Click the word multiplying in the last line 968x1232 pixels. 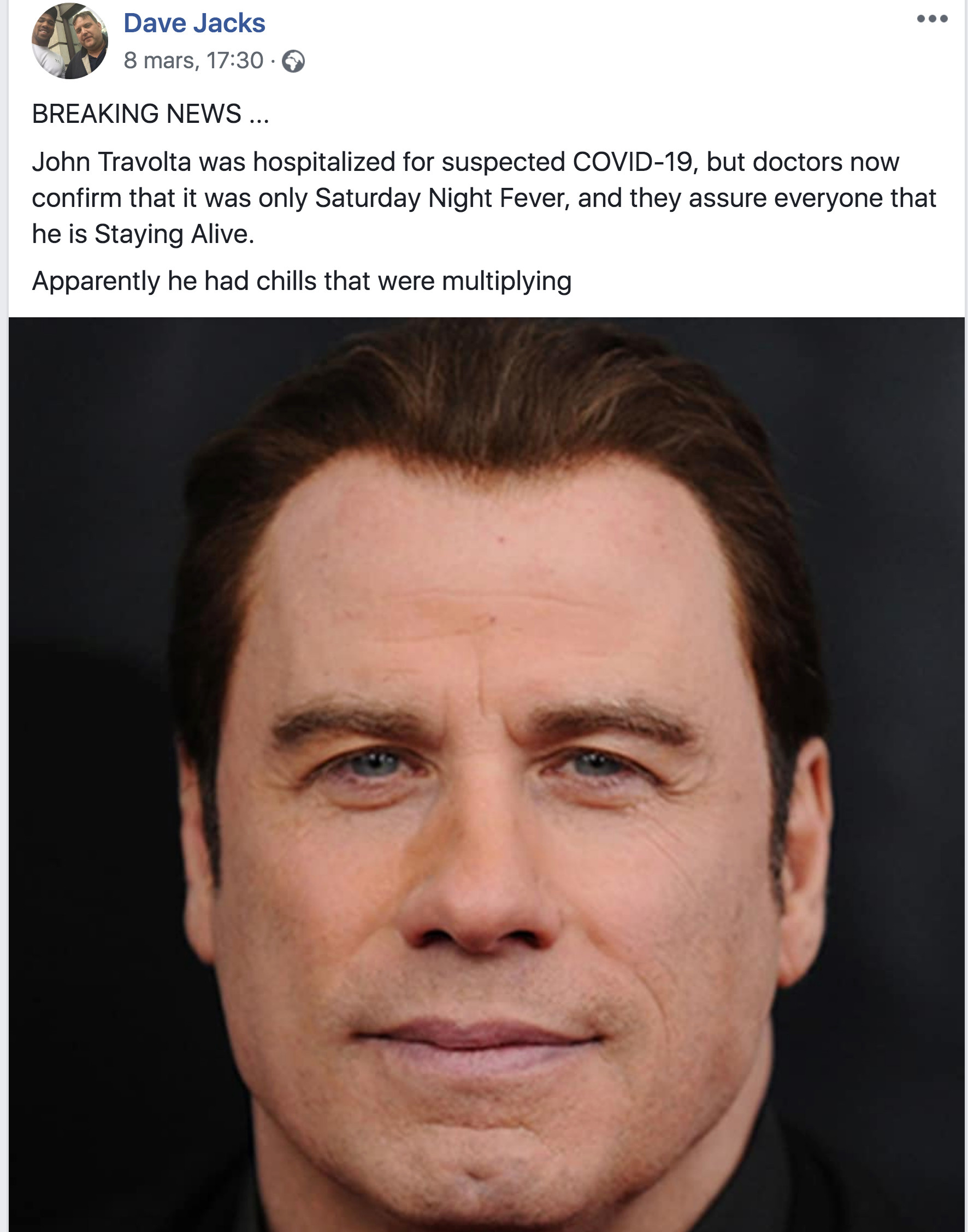click(x=506, y=281)
